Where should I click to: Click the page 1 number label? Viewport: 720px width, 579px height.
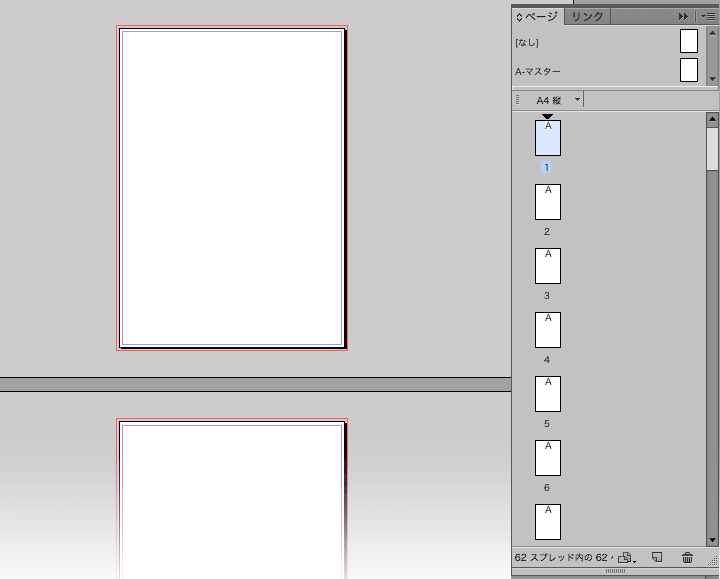pyautogui.click(x=547, y=168)
